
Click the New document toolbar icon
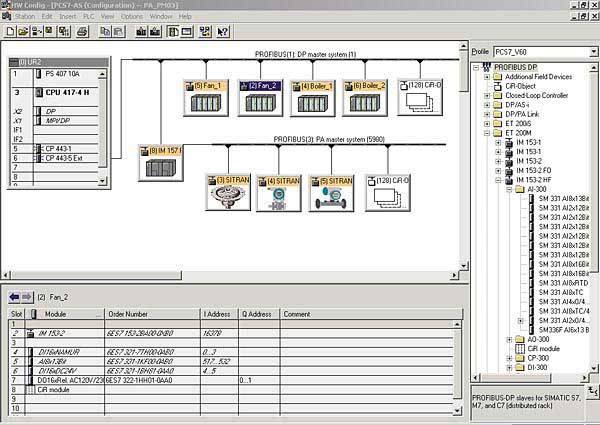(8, 32)
